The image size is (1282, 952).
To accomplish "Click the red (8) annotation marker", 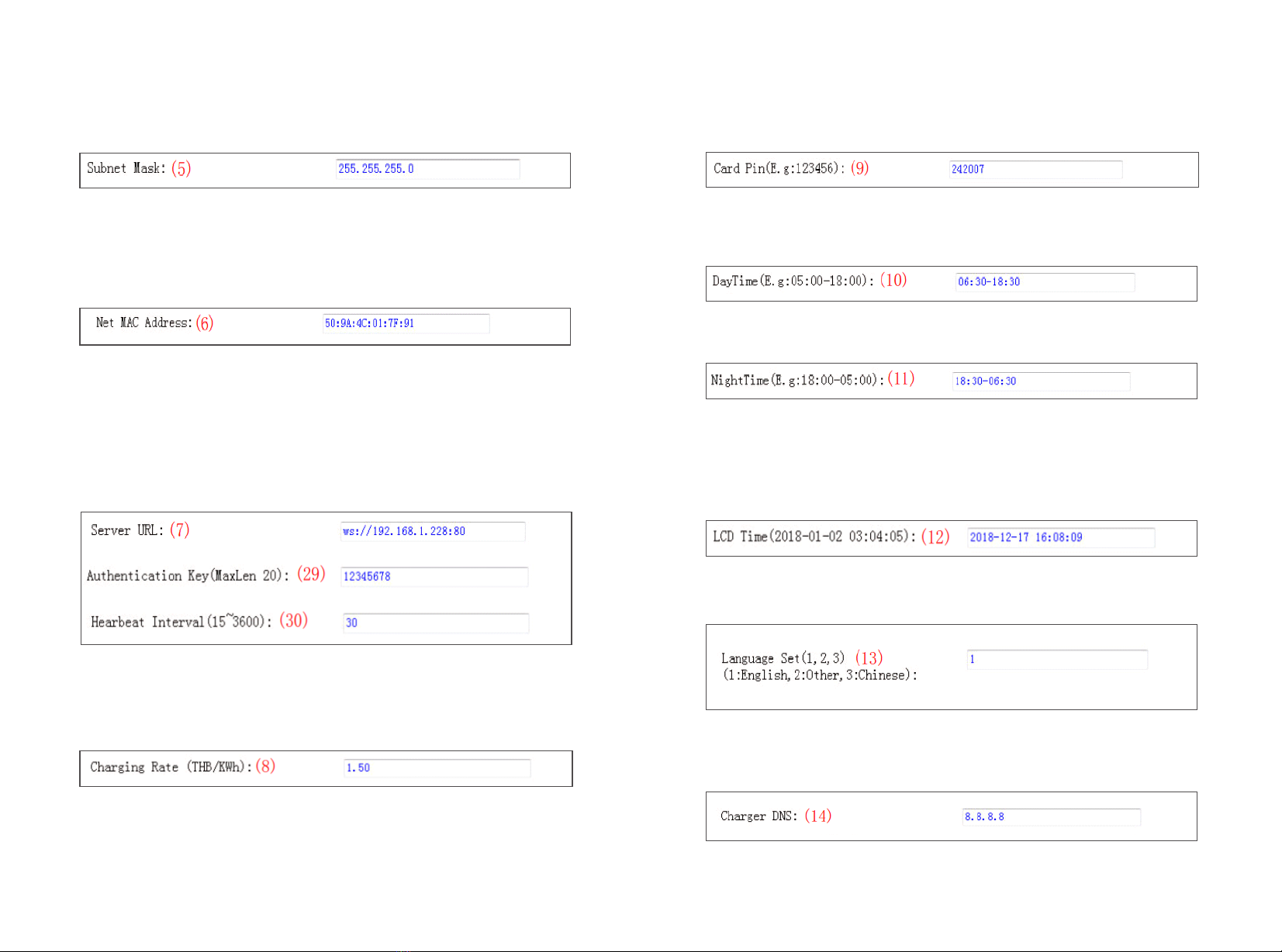I will (x=265, y=766).
